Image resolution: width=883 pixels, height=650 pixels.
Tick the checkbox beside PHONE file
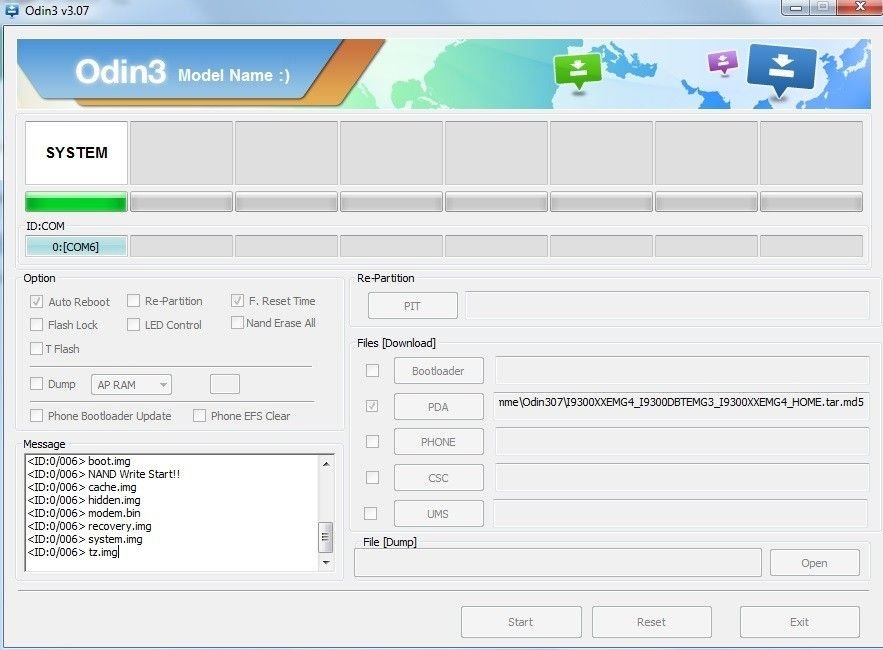(372, 442)
